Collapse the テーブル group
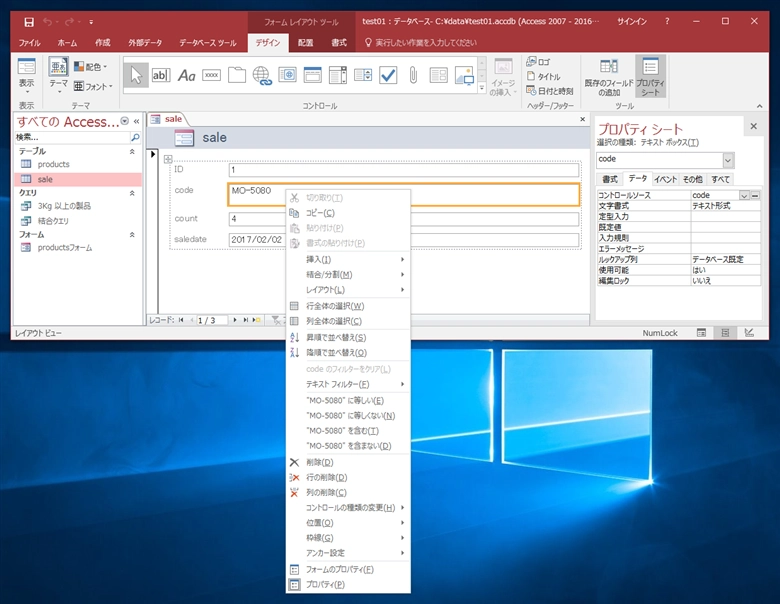Viewport: 780px width, 604px height. point(132,151)
